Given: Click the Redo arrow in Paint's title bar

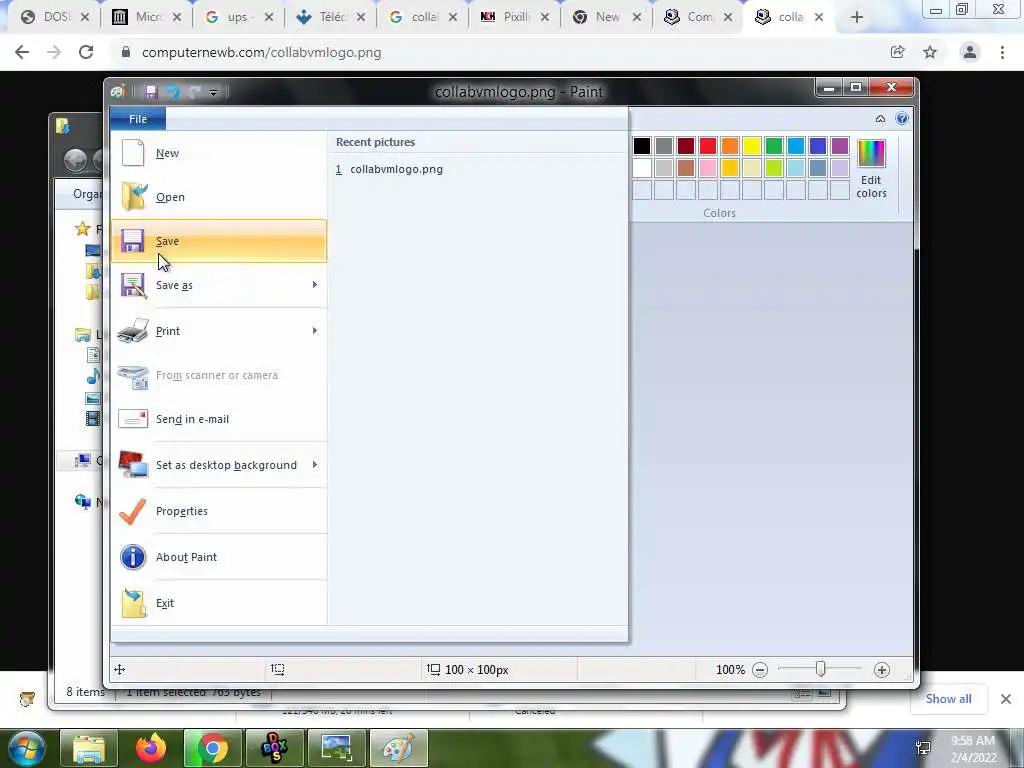Looking at the screenshot, I should coord(195,92).
